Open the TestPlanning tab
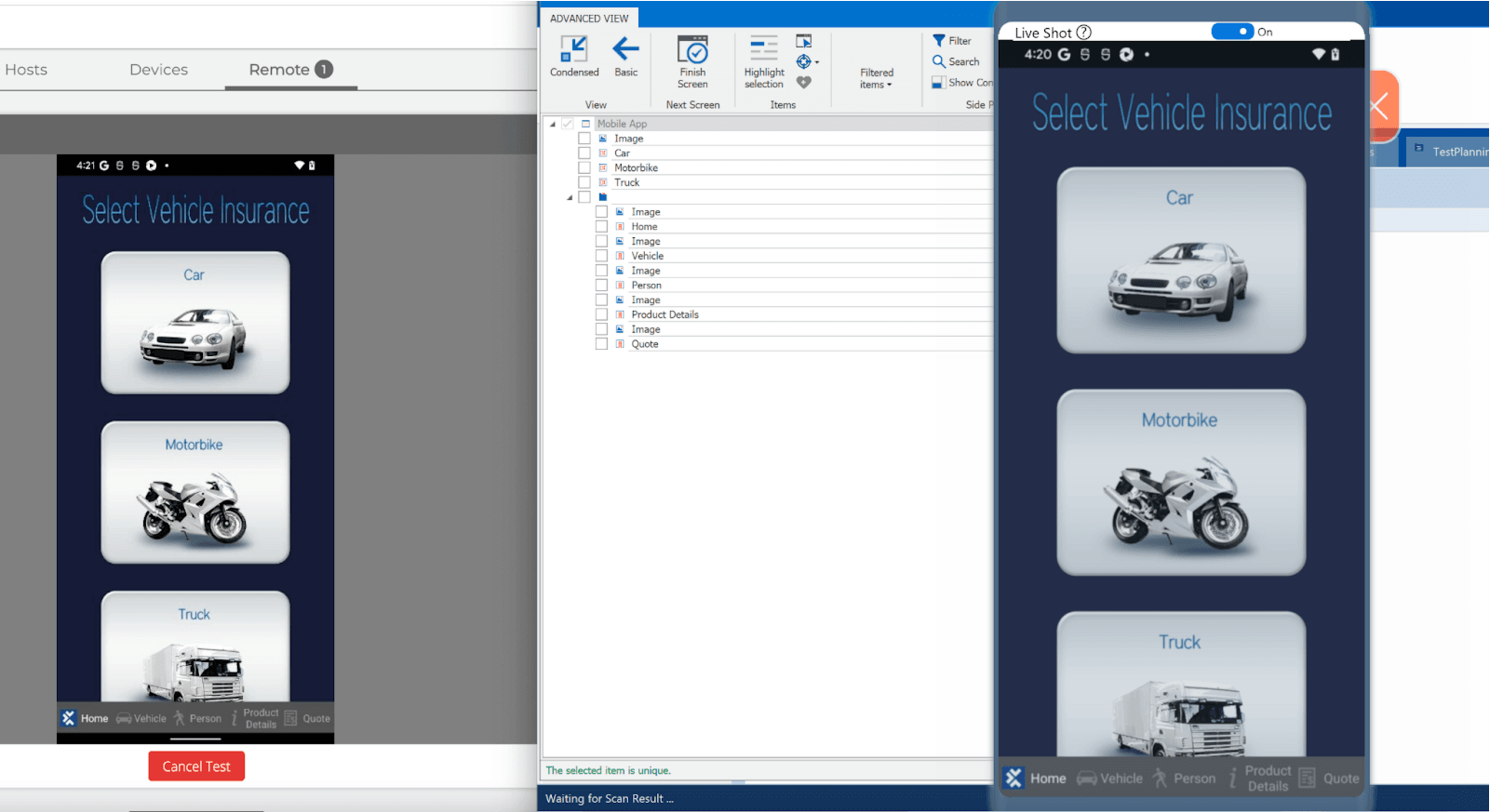This screenshot has height=812, width=1490. click(1450, 151)
